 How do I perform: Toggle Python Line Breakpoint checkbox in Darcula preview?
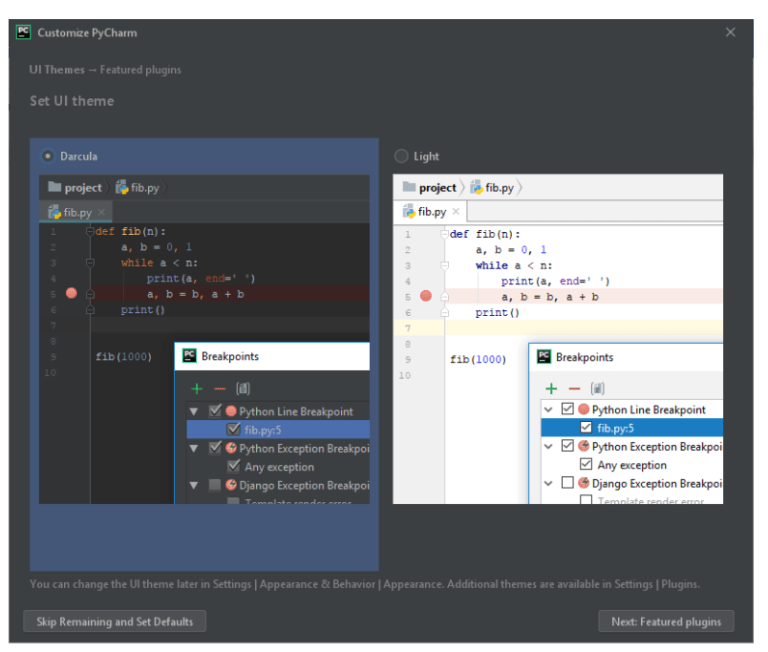pyautogui.click(x=215, y=411)
